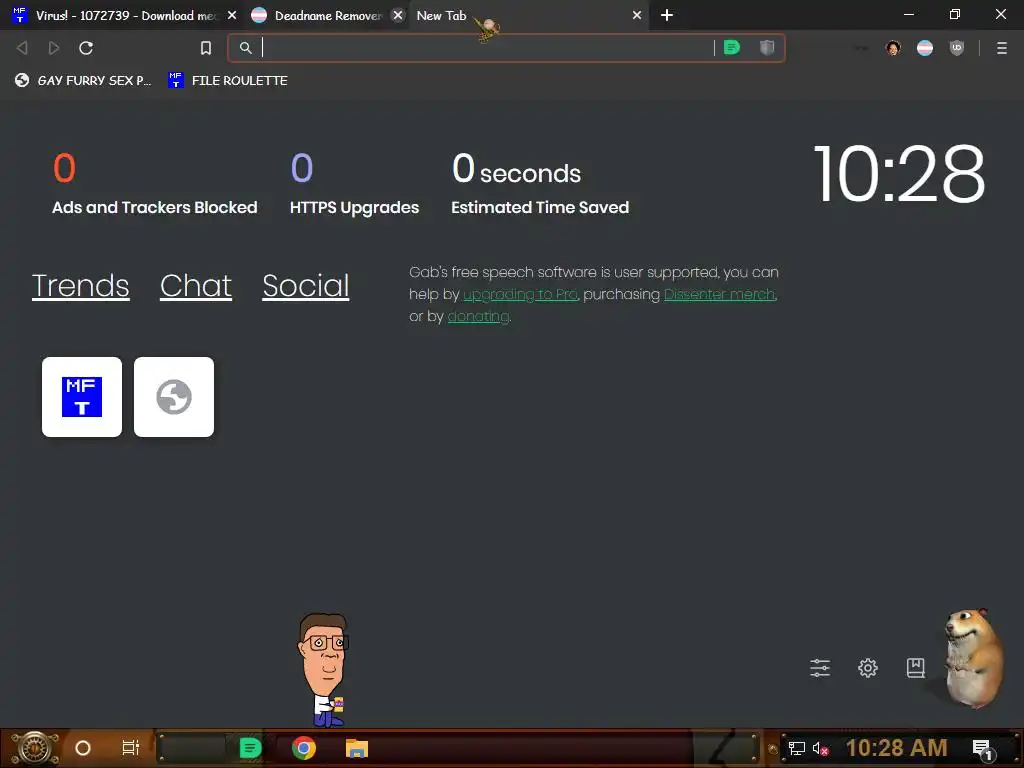Image resolution: width=1024 pixels, height=768 pixels.
Task: Open Dissenter browser taskbar icon
Action: click(250, 748)
